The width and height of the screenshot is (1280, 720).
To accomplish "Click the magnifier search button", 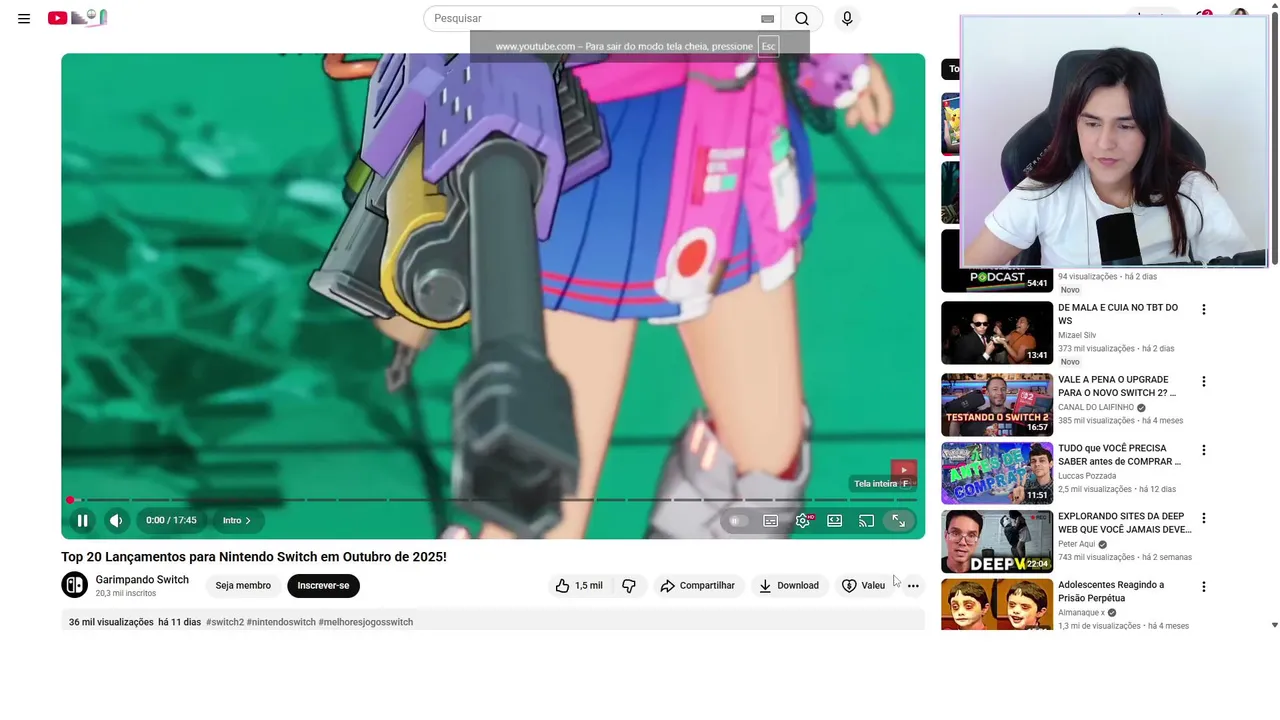I will tap(802, 18).
